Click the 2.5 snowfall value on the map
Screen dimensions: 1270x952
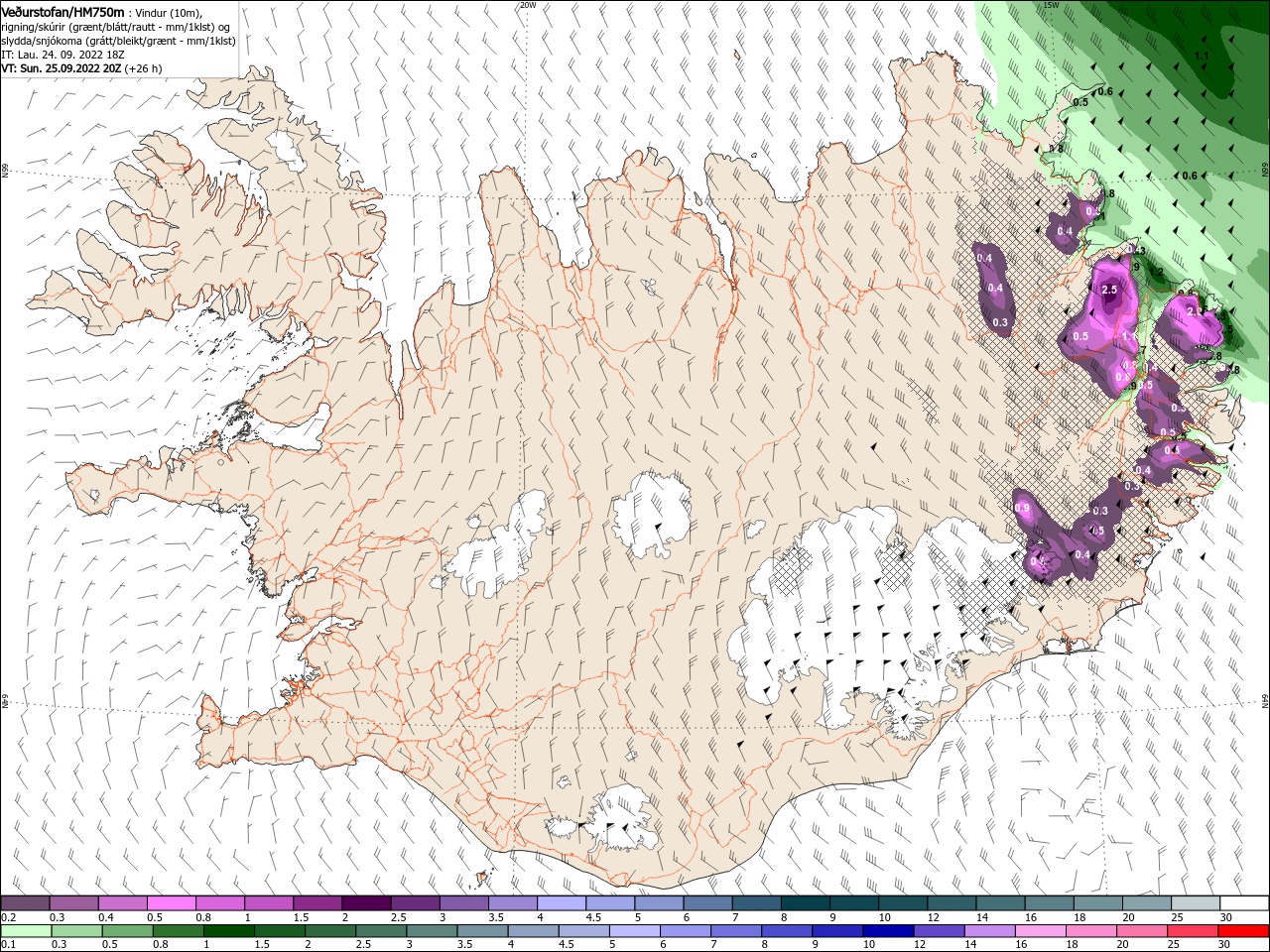[1109, 290]
